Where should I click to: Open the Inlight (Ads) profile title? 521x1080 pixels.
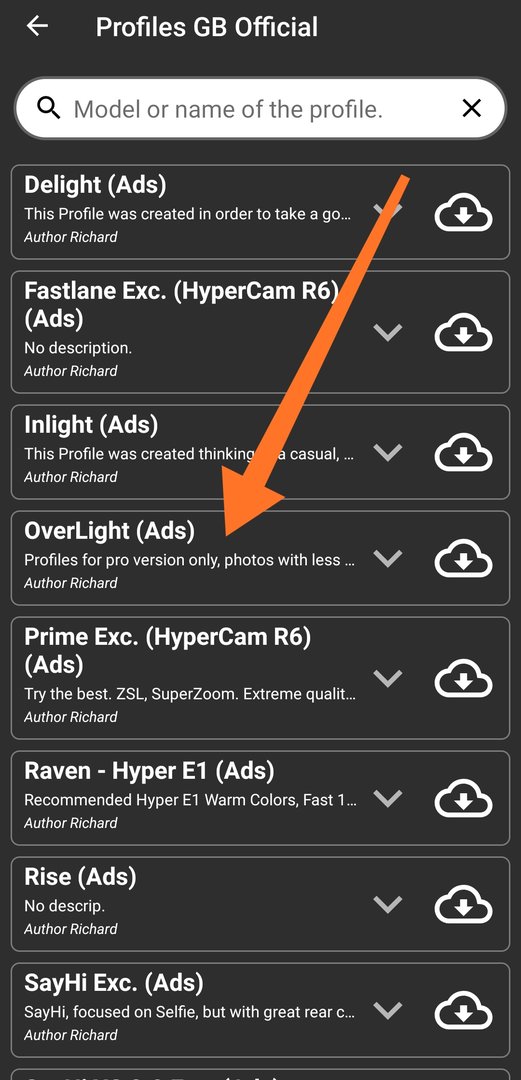(x=91, y=425)
